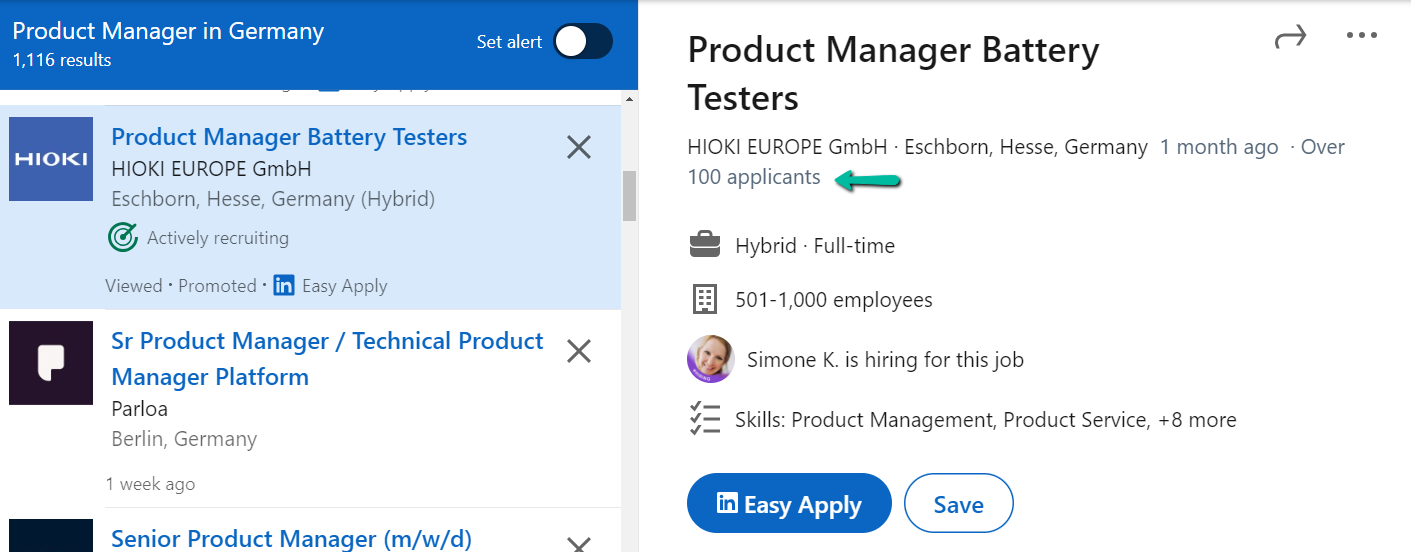Screen dimensions: 1411x552
Task: Click 'Berlin, Germany' location text
Action: click(x=184, y=439)
